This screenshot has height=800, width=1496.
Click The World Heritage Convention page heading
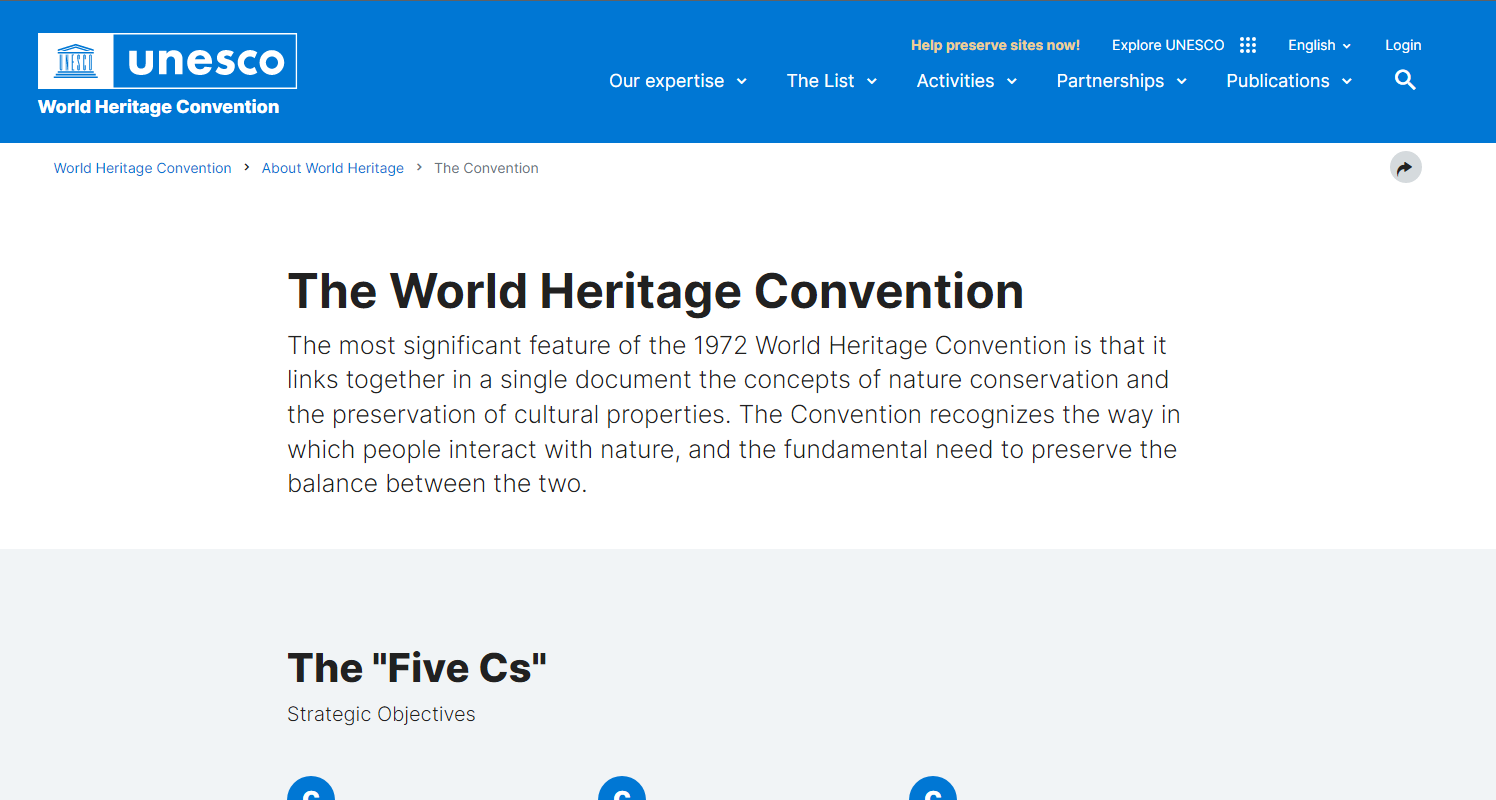click(655, 291)
